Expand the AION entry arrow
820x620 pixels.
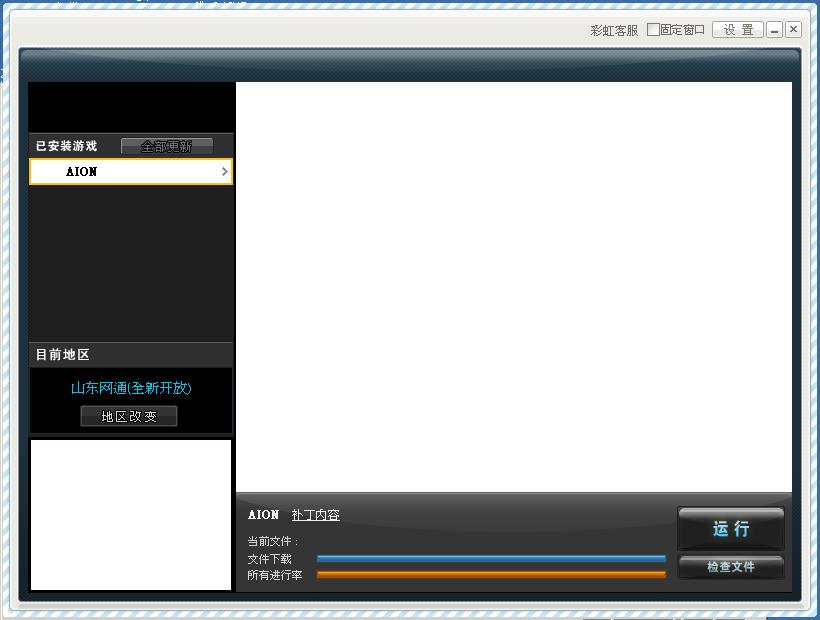[x=225, y=171]
